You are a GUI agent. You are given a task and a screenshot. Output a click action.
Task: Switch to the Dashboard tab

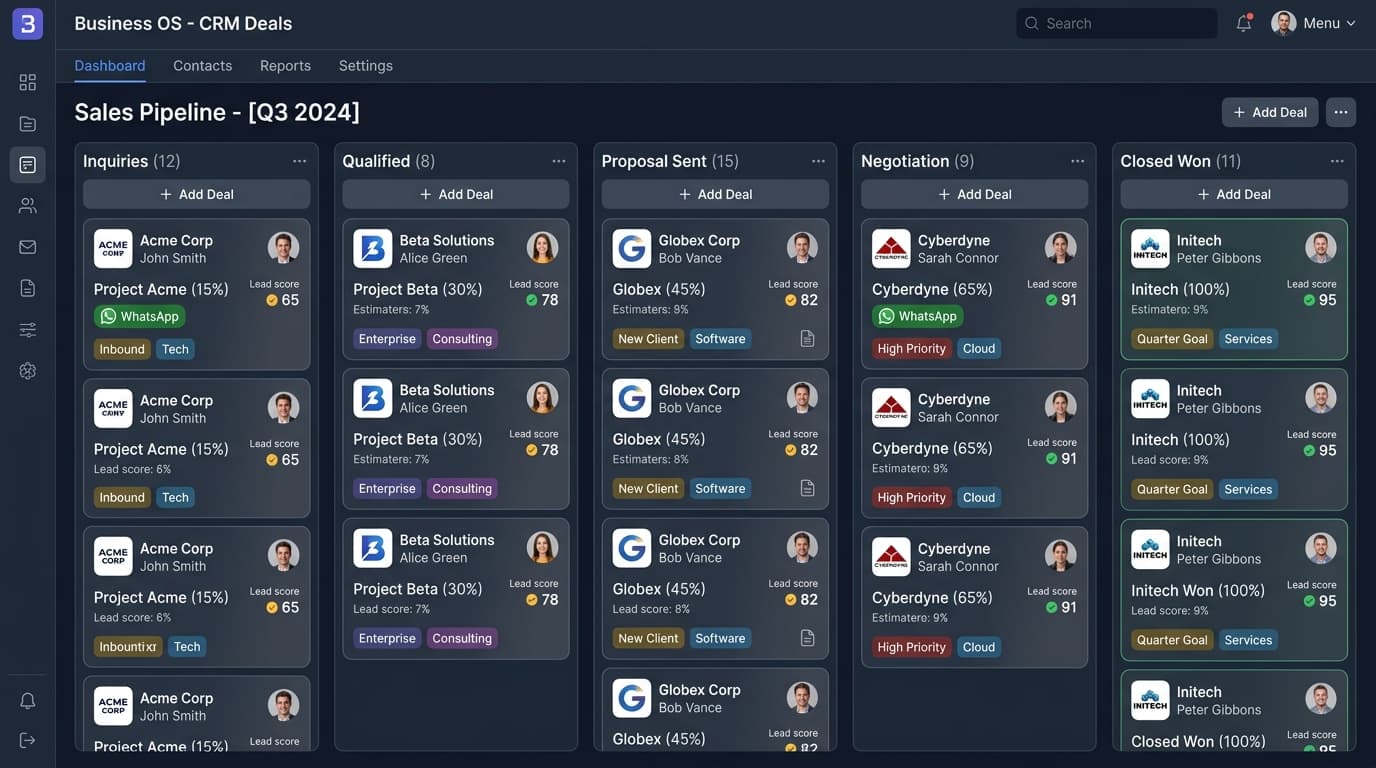(x=110, y=66)
